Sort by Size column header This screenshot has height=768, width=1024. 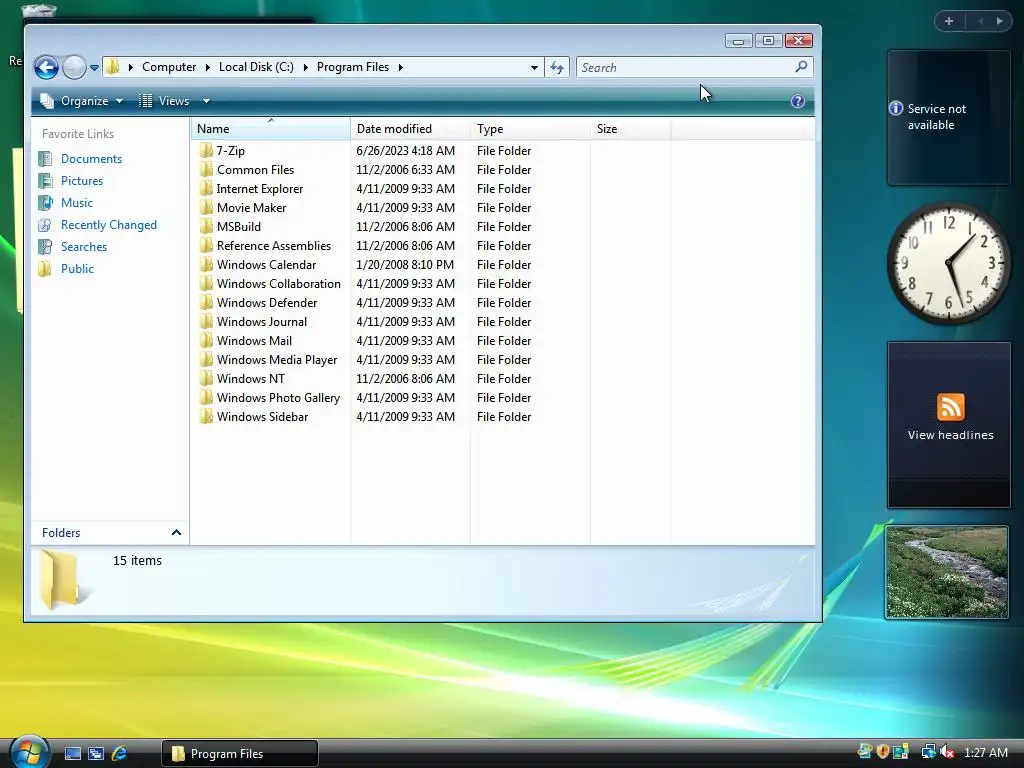(x=630, y=129)
